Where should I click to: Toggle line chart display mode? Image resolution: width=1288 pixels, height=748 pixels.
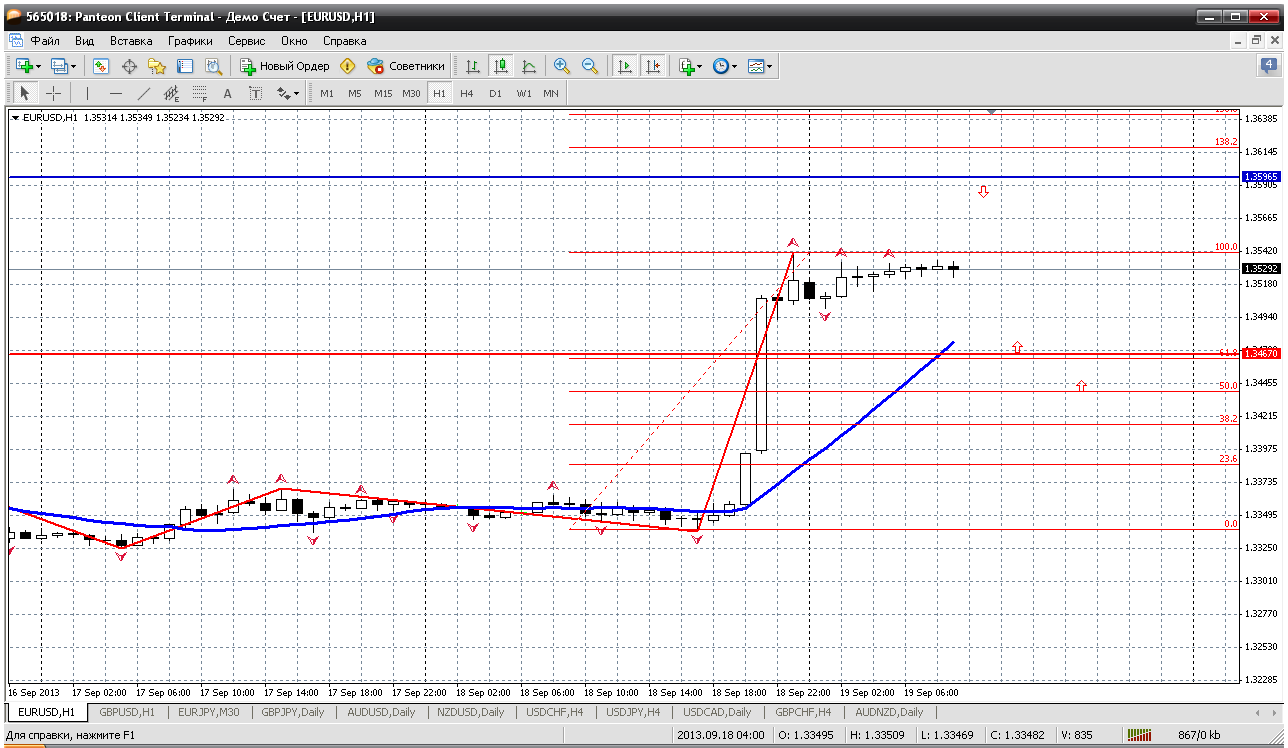click(528, 66)
